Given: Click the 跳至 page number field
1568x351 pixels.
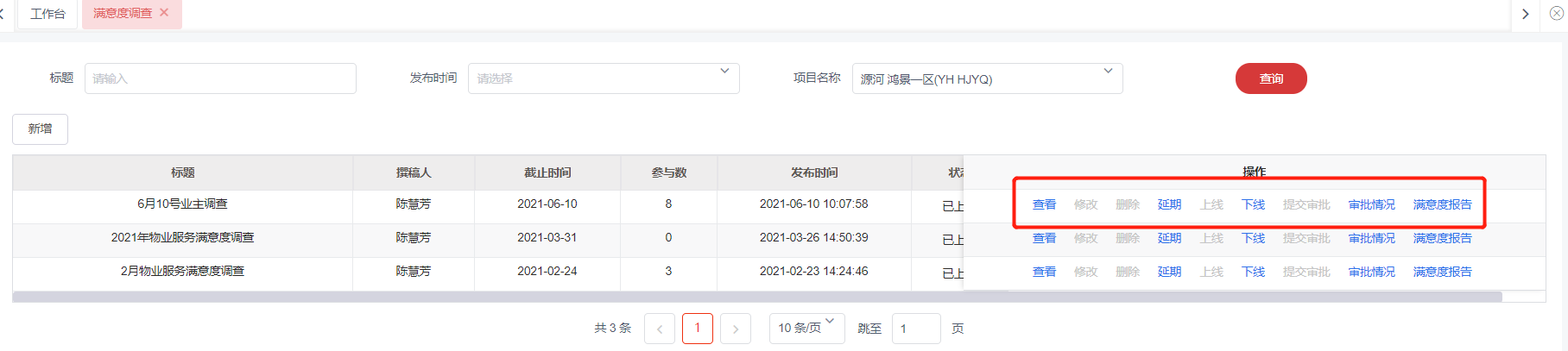Looking at the screenshot, I should [915, 329].
